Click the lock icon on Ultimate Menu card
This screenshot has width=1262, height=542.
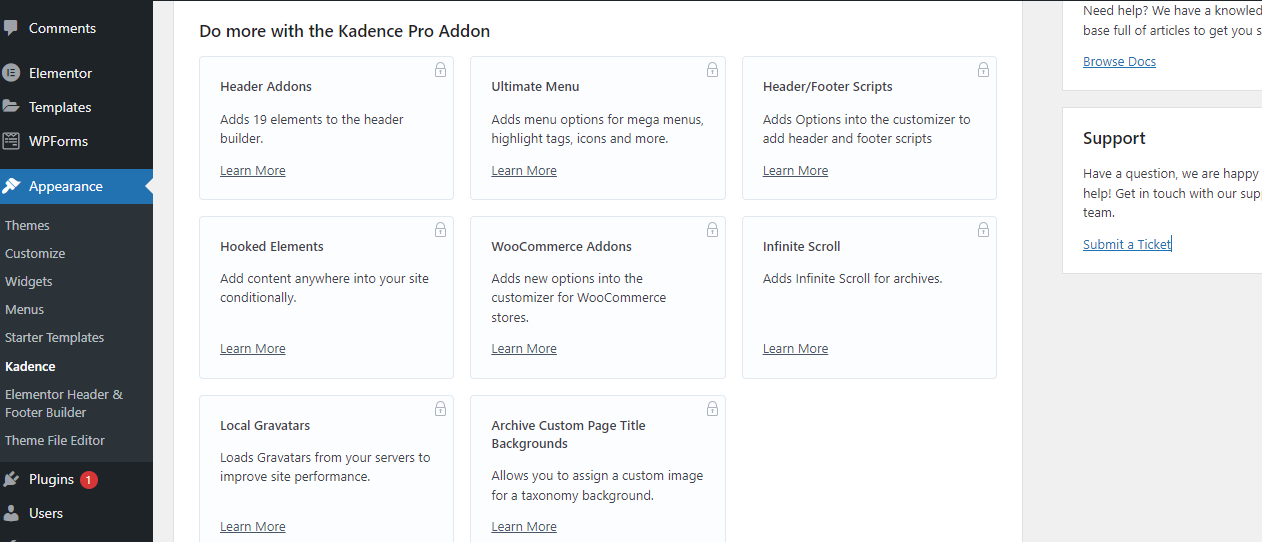712,70
